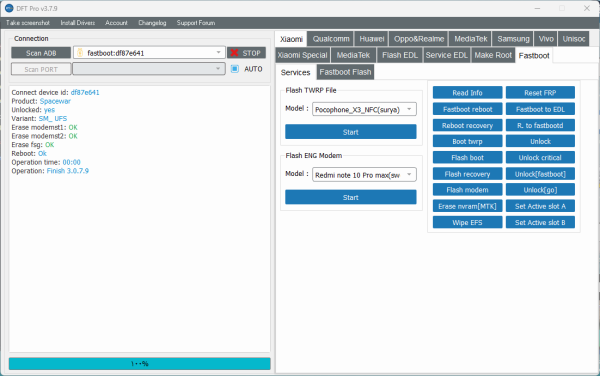This screenshot has width=600, height=376.
Task: Click the Scan PORT button
Action: (x=41, y=69)
